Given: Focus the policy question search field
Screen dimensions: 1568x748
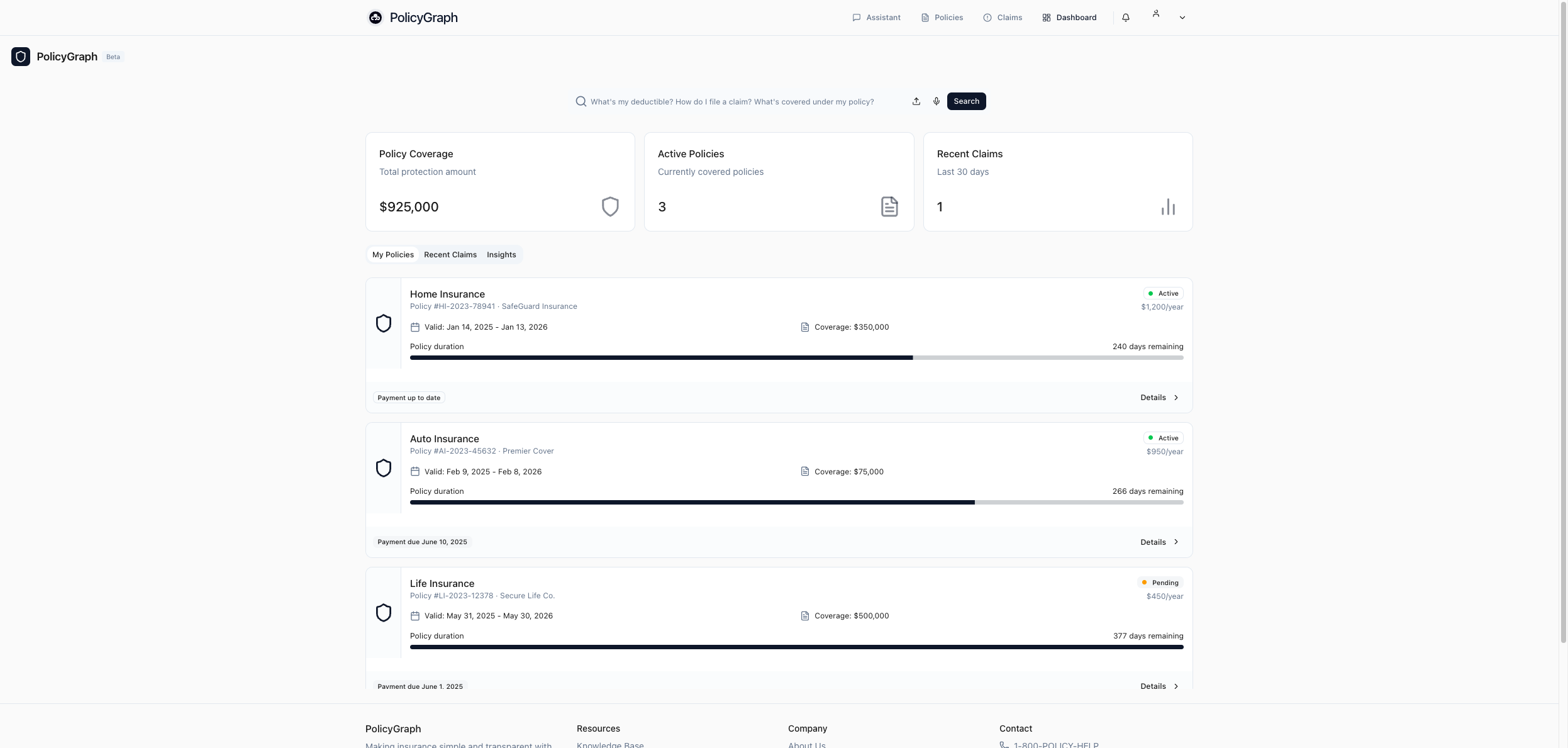Looking at the screenshot, I should click(x=732, y=102).
